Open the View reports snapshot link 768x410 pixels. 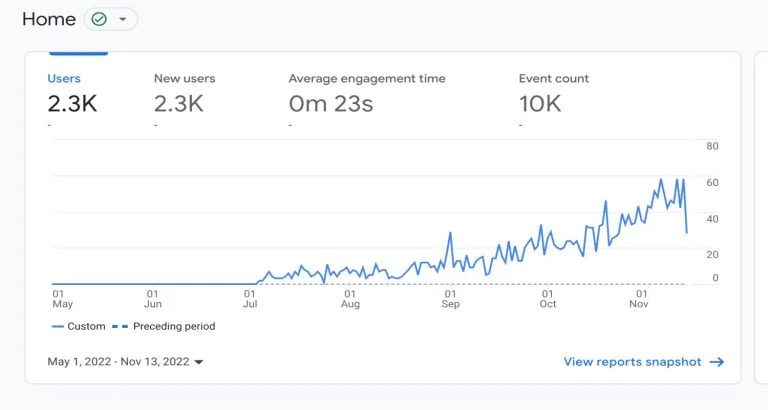coord(632,362)
